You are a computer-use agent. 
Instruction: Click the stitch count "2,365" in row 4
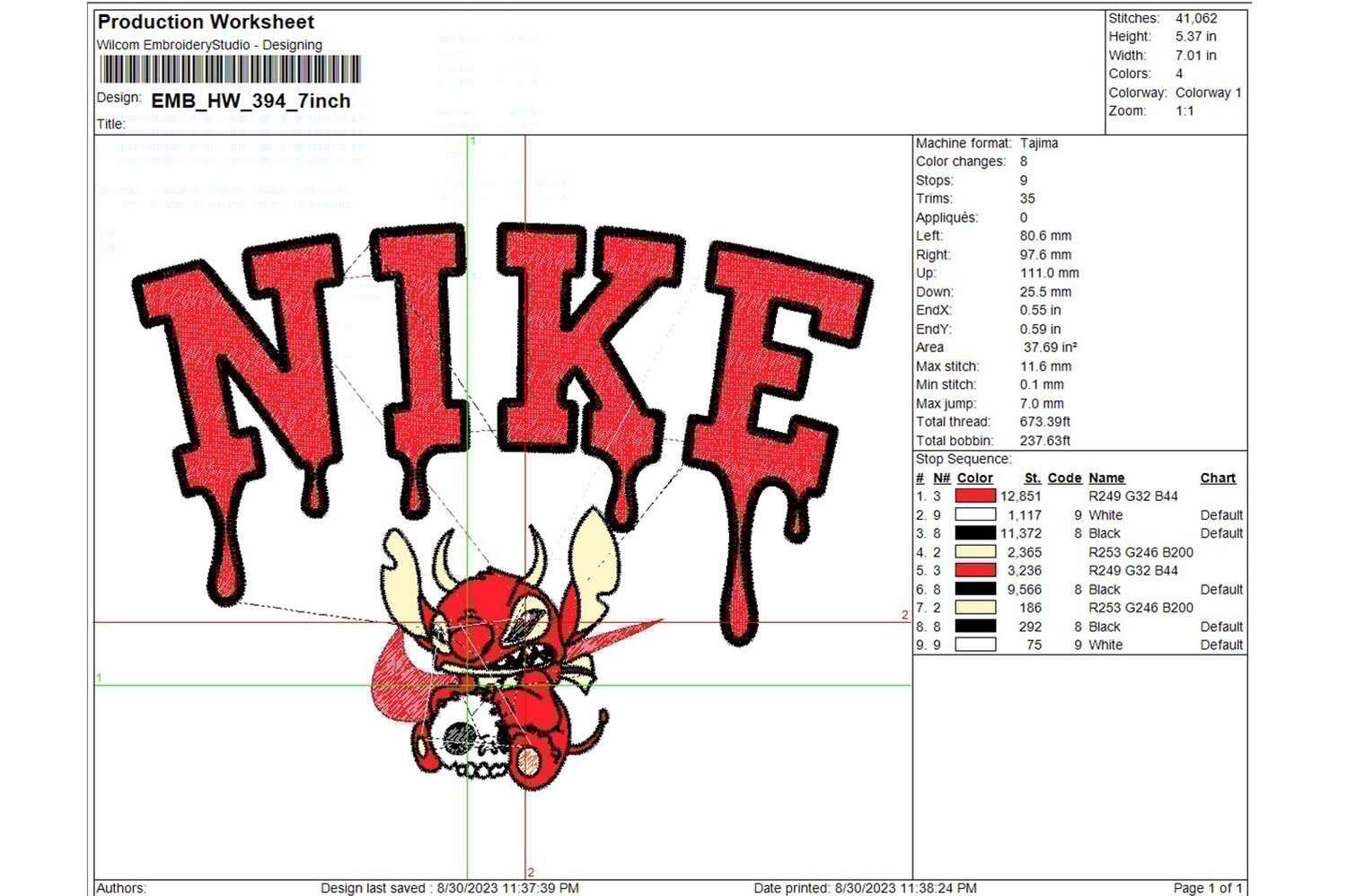pyautogui.click(x=1025, y=552)
